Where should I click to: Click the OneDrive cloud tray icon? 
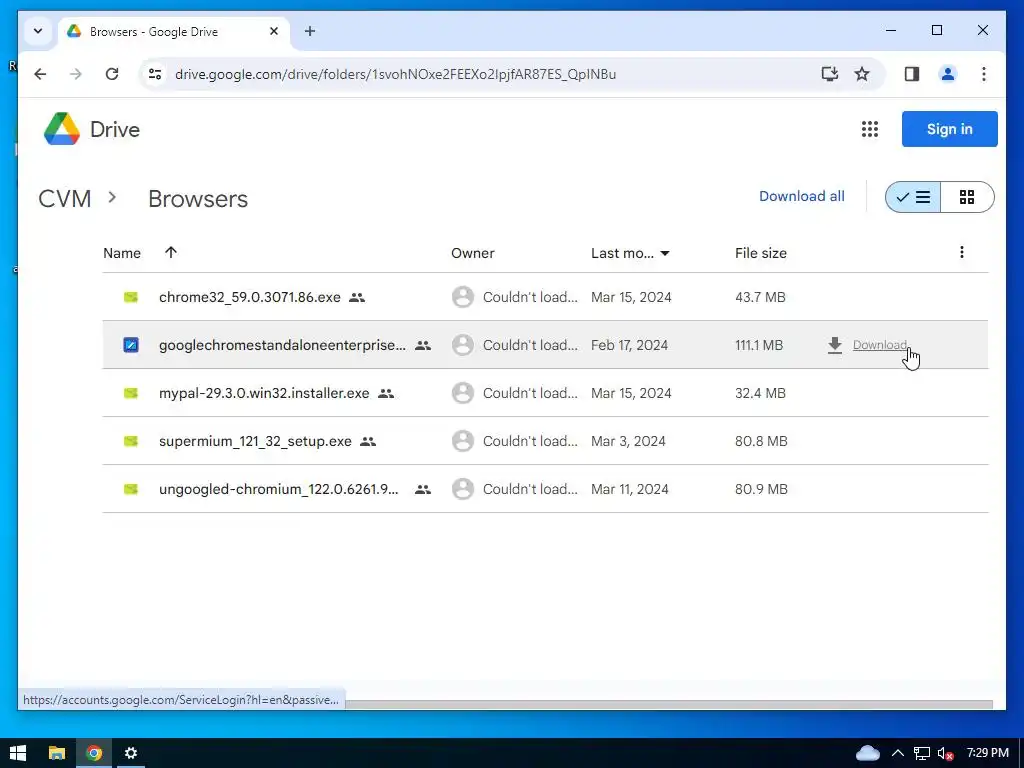point(867,753)
